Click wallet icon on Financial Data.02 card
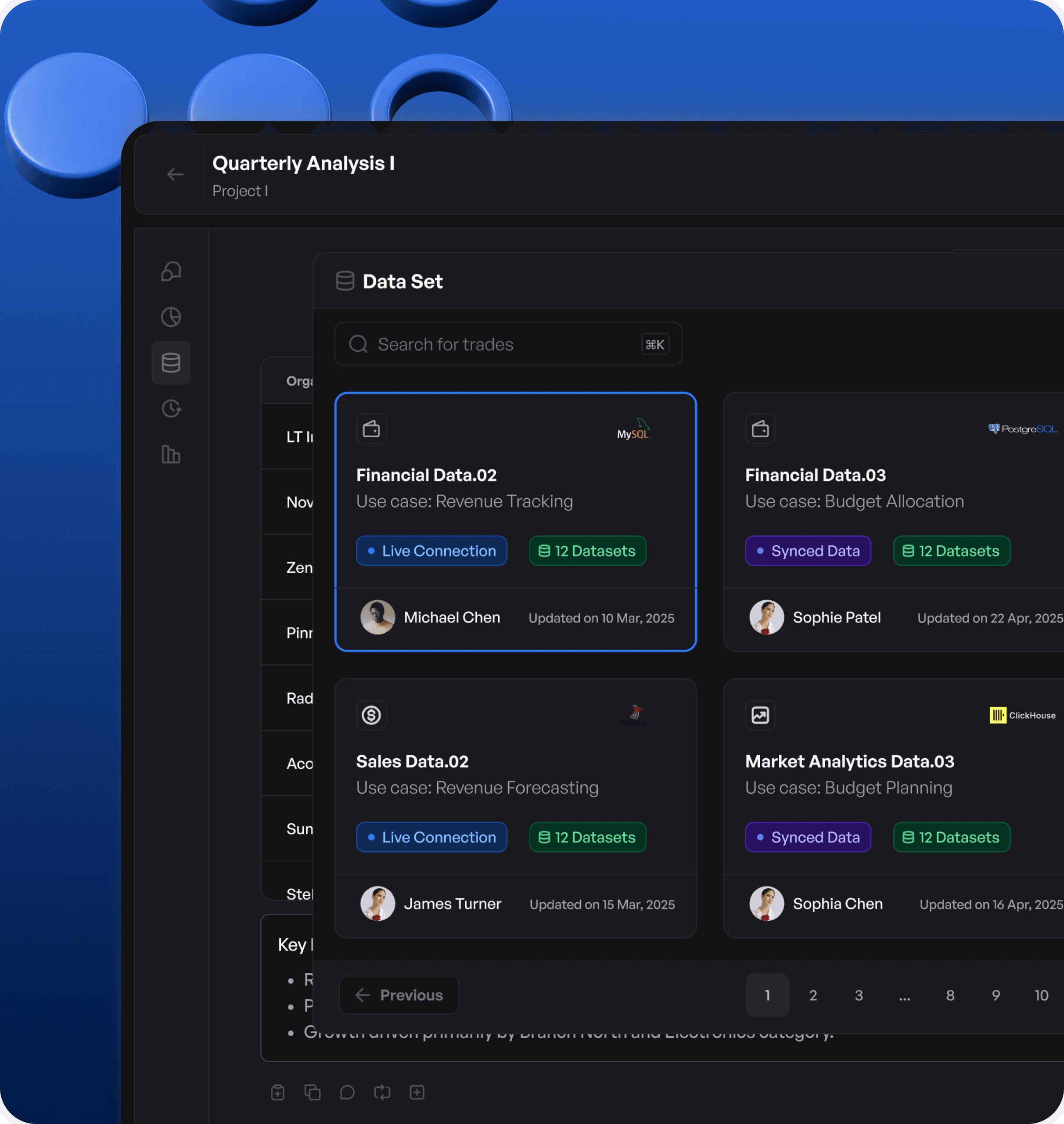Image resolution: width=1064 pixels, height=1124 pixels. click(x=371, y=429)
